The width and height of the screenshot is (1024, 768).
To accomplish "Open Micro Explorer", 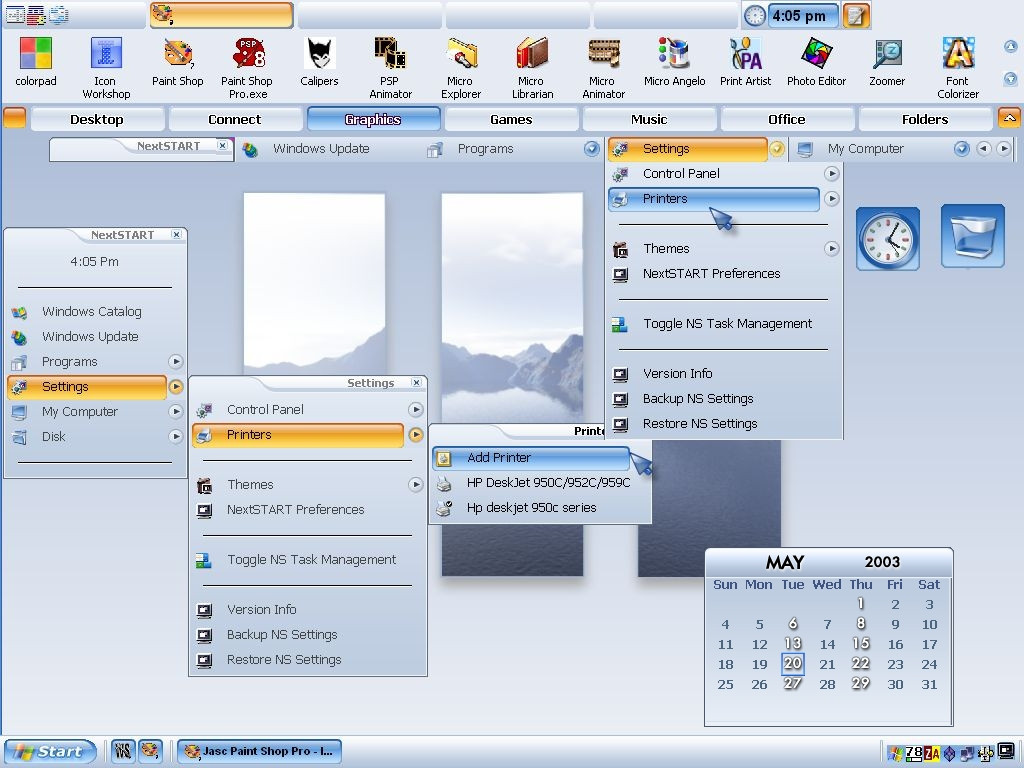I will 460,69.
